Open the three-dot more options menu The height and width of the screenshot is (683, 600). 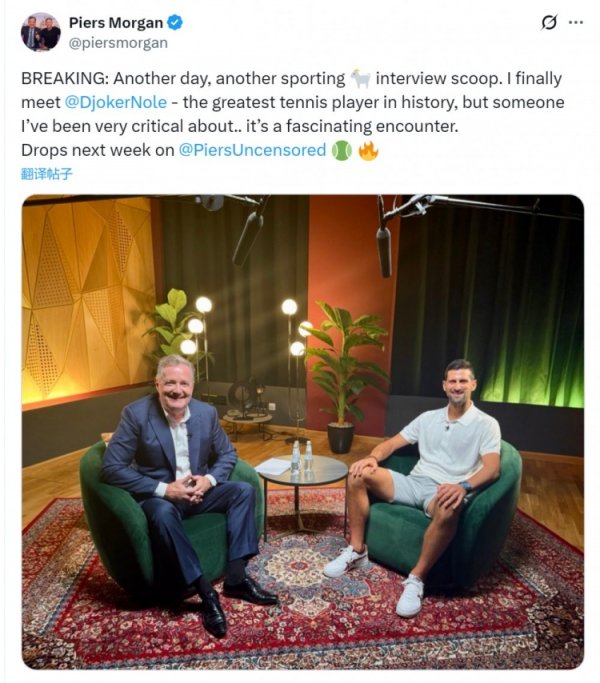click(575, 22)
